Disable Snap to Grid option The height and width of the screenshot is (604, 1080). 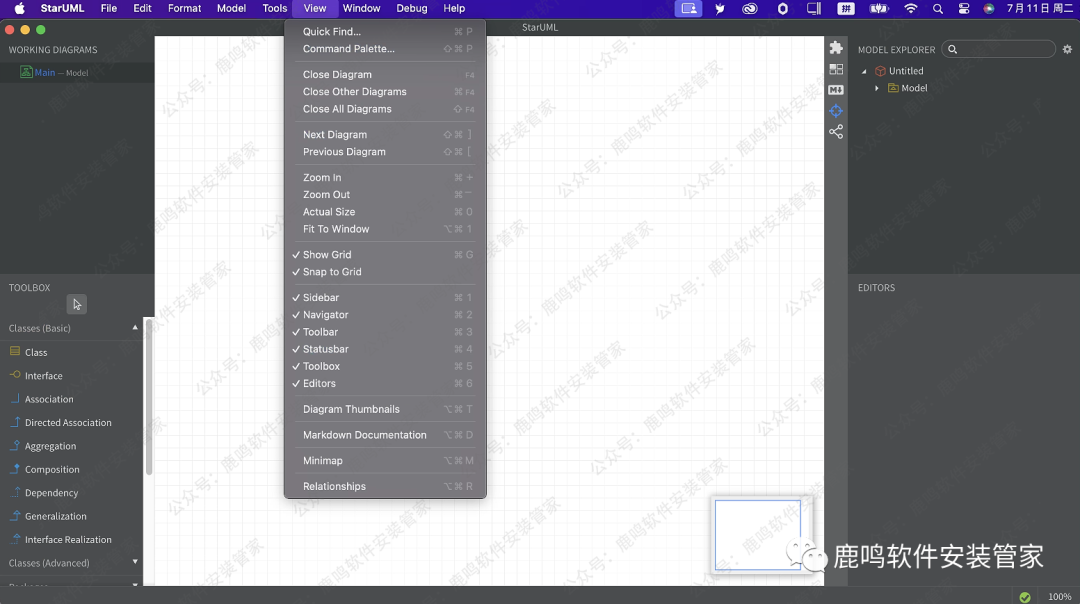tap(332, 272)
